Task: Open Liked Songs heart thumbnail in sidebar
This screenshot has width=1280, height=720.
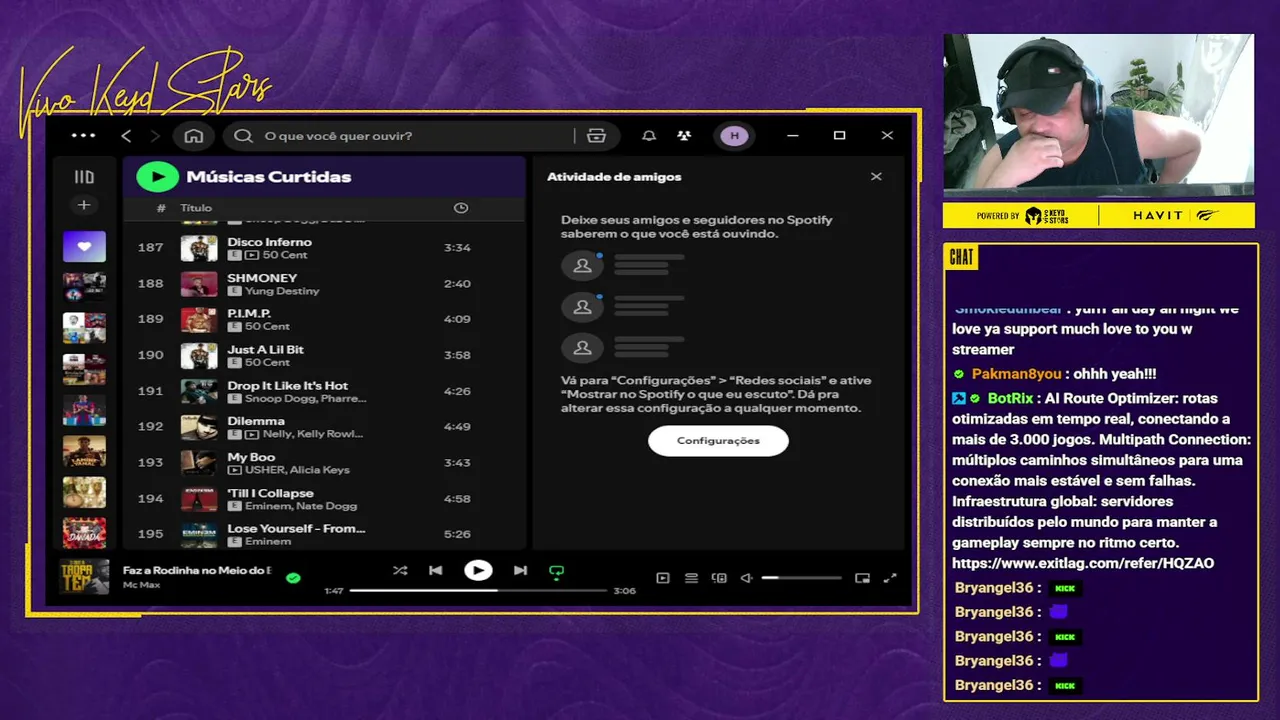Action: click(x=84, y=246)
